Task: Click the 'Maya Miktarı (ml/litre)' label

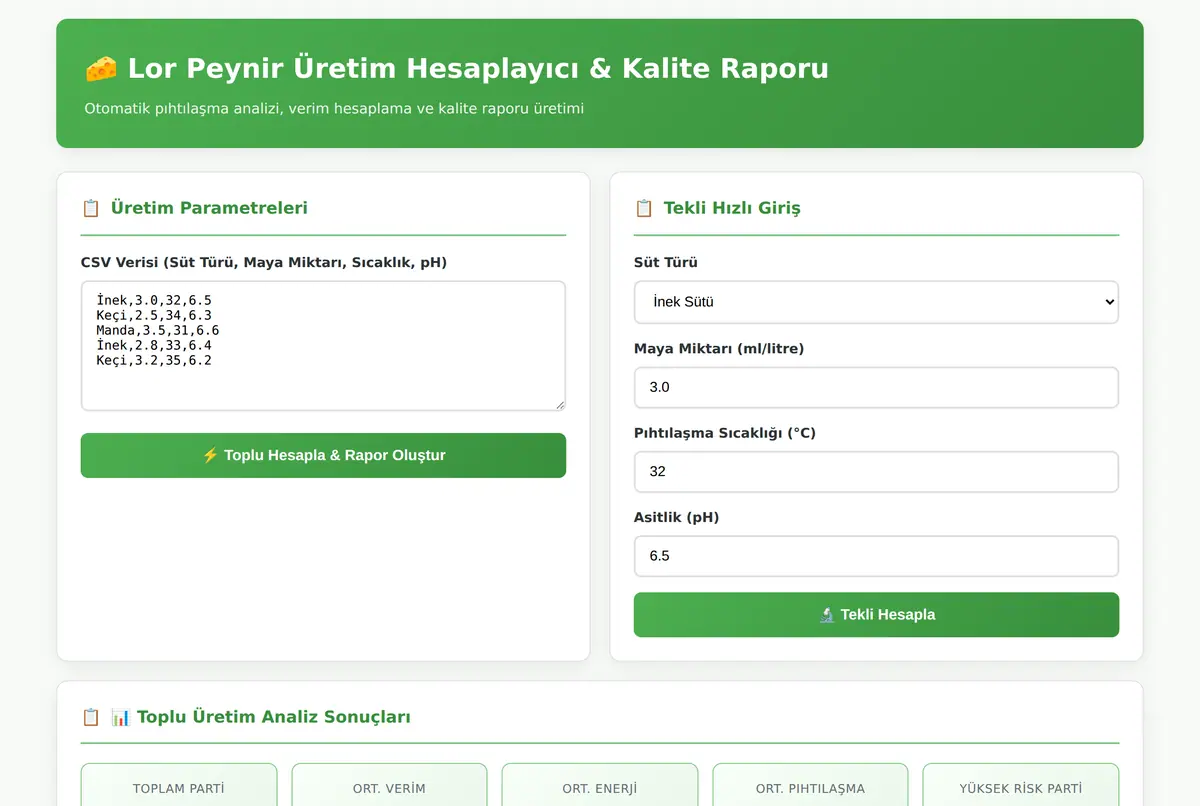Action: (719, 349)
